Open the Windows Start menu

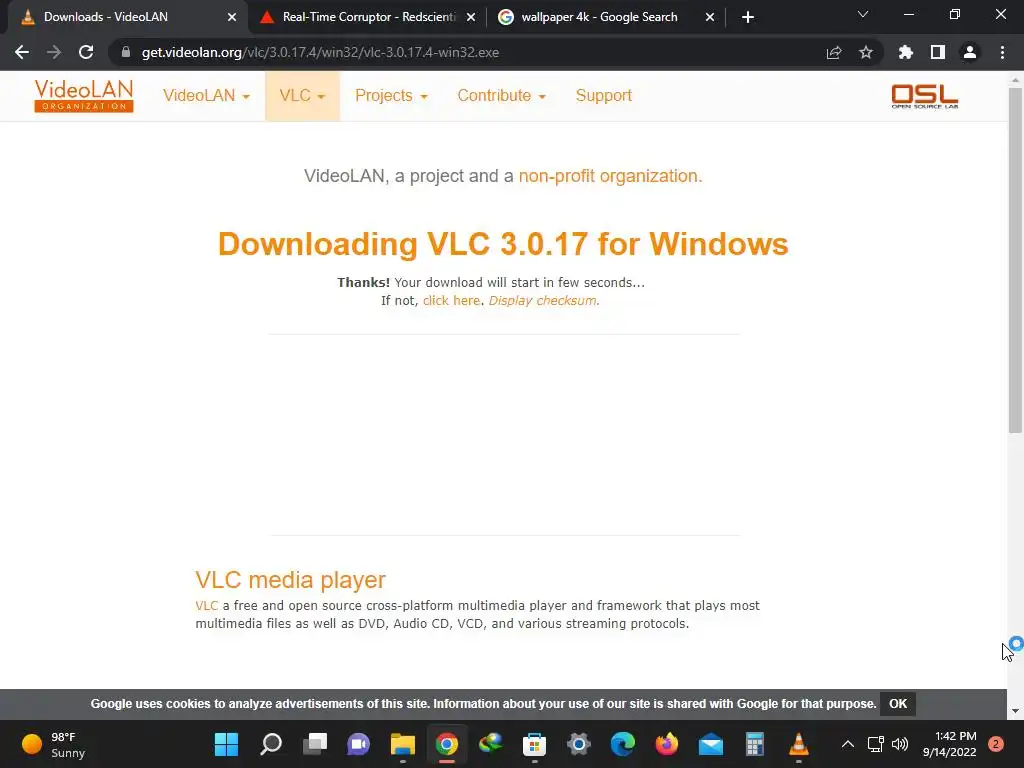click(x=227, y=744)
